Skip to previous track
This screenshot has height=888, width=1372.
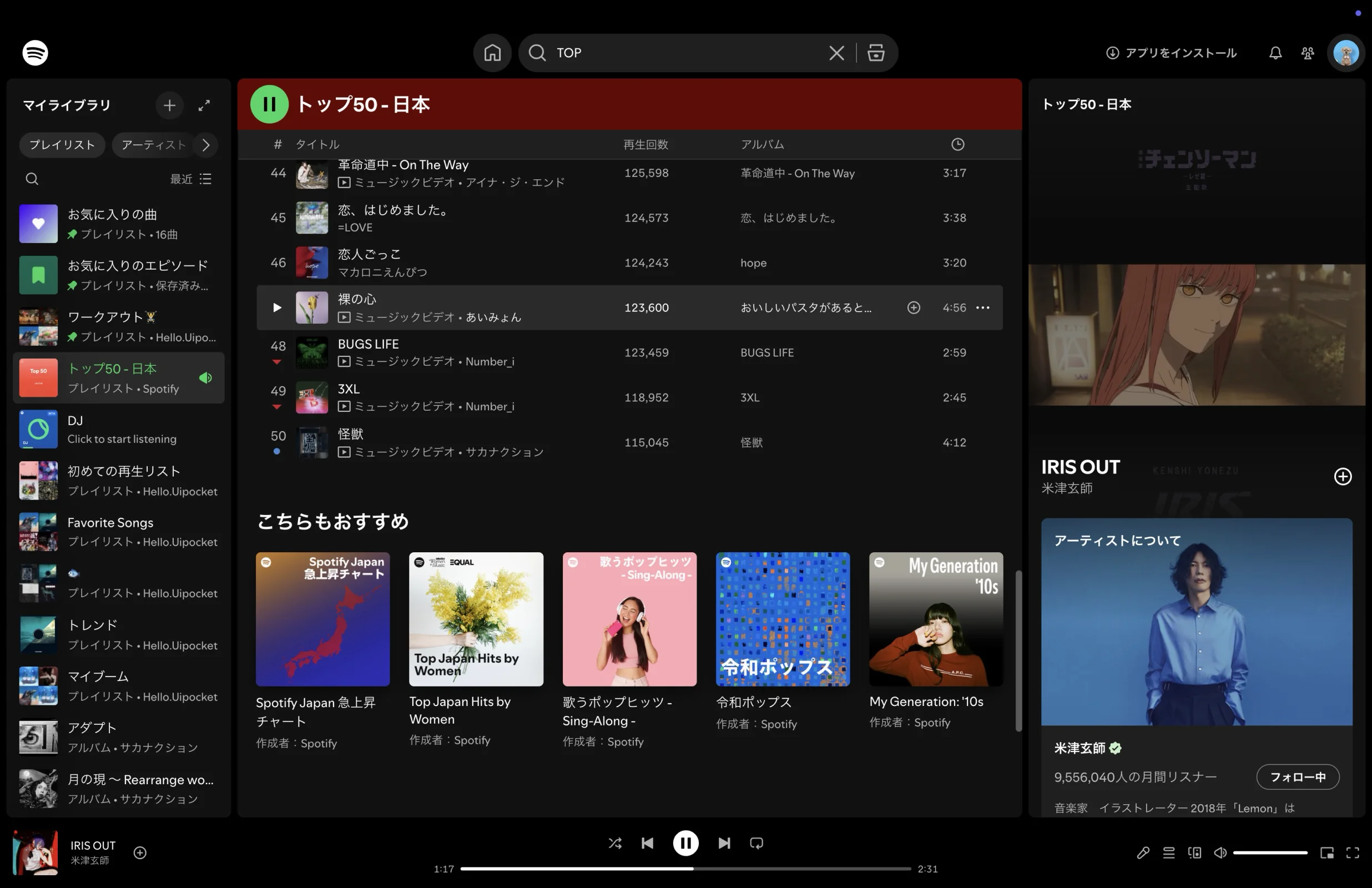[x=647, y=842]
